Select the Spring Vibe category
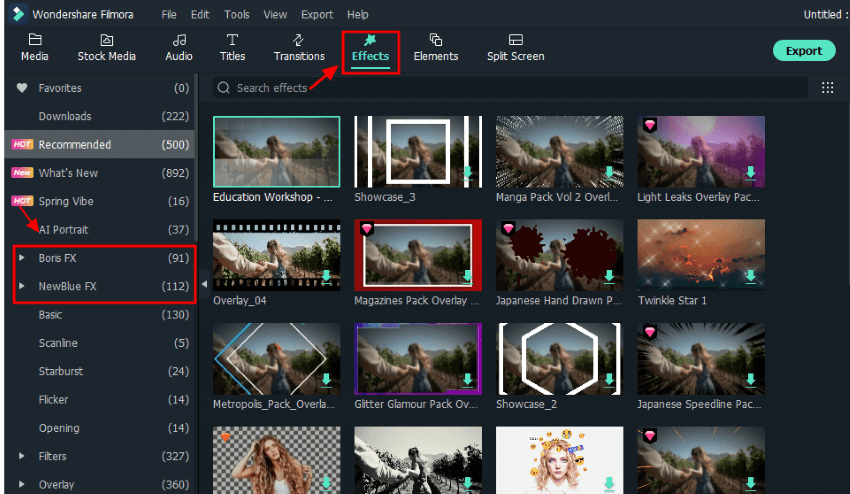This screenshot has height=494, width=850. [100, 201]
